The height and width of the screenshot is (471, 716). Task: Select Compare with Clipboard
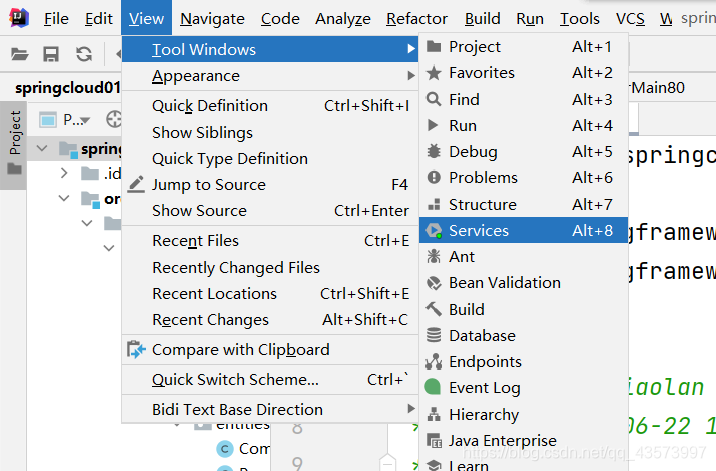pos(240,350)
